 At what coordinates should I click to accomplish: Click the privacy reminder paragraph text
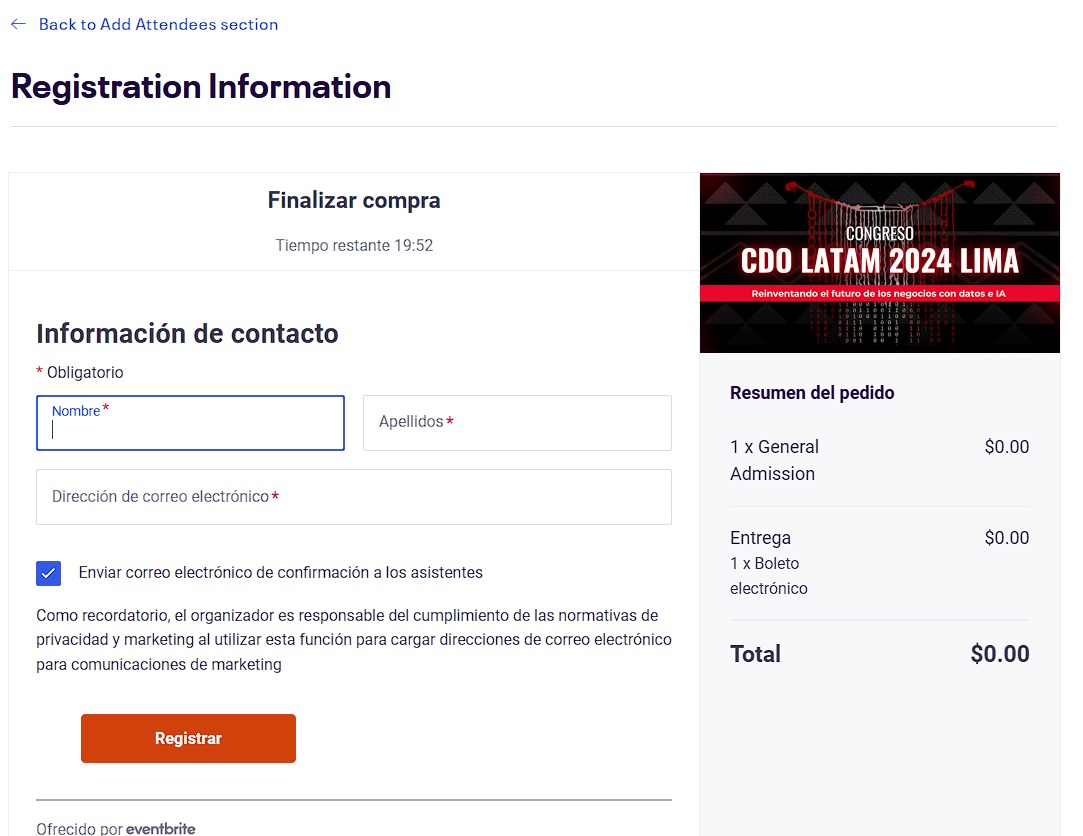(354, 640)
